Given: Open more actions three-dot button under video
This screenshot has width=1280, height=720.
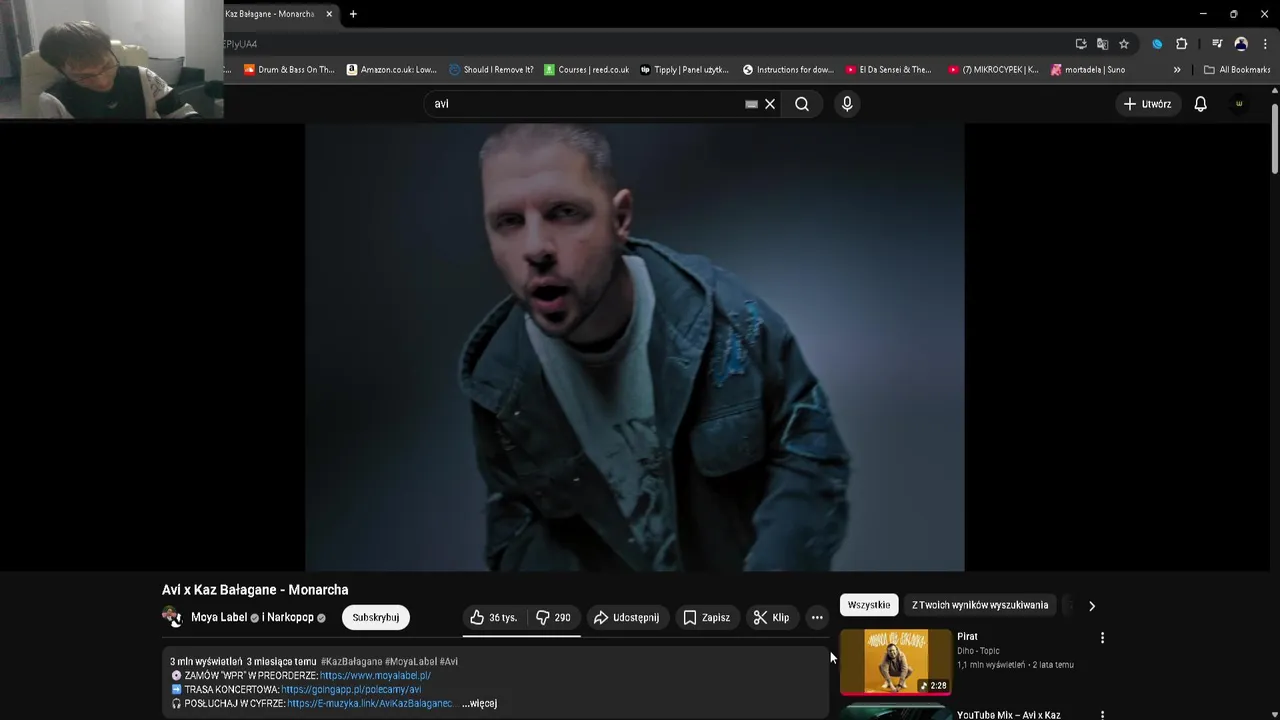Looking at the screenshot, I should 817,617.
